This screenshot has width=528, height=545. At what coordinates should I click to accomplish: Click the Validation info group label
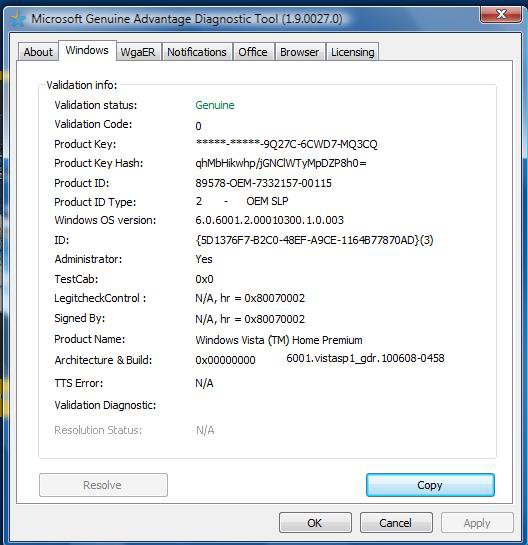tap(82, 85)
